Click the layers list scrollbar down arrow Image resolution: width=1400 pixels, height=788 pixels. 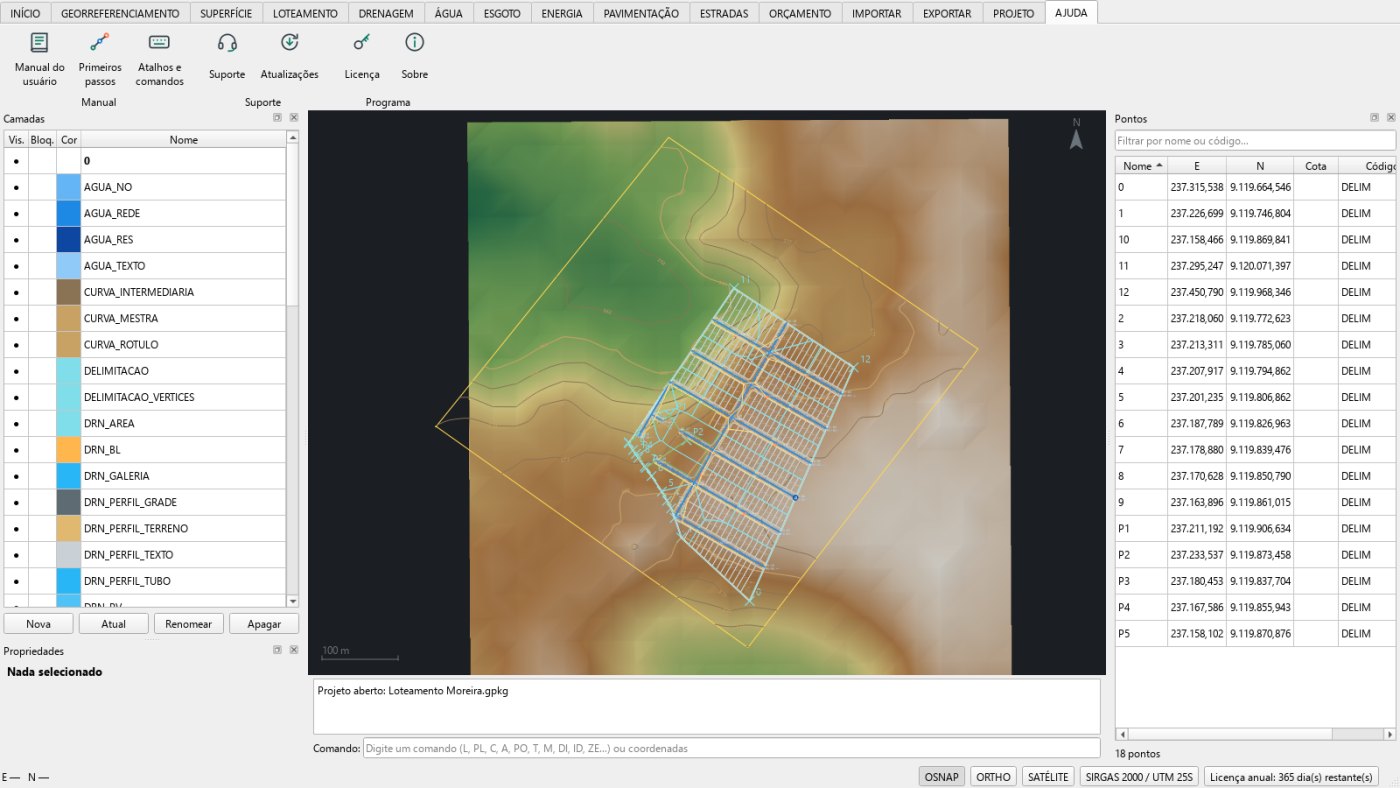click(x=293, y=601)
